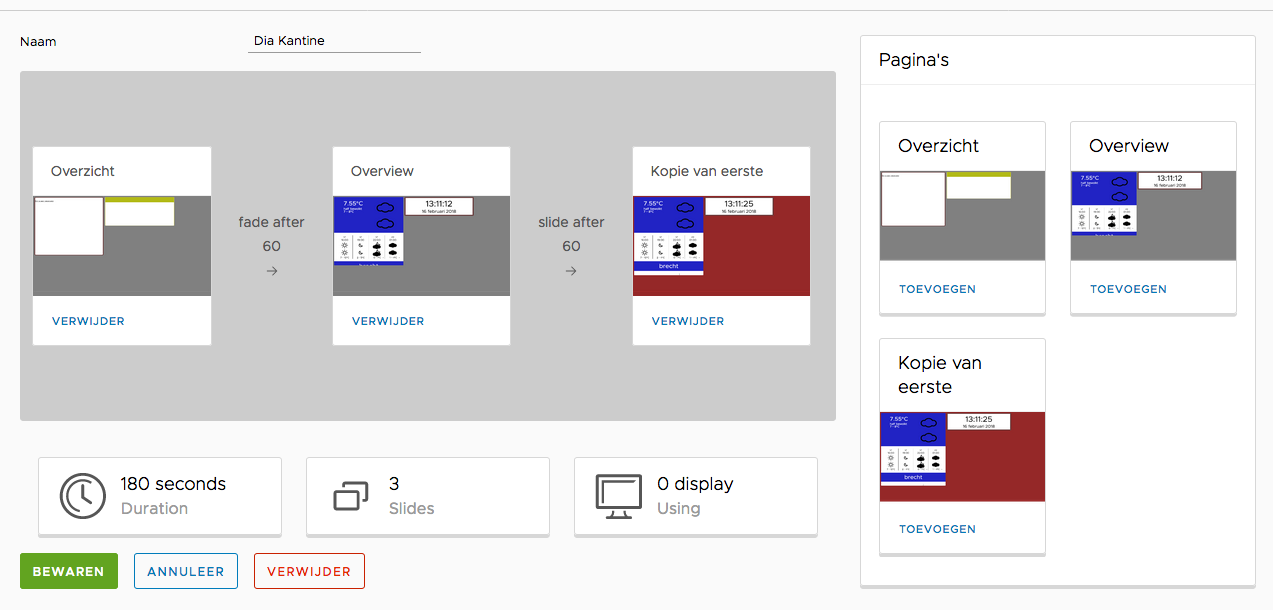Remove the Overzicht slide via VERWIJDER

[88, 321]
